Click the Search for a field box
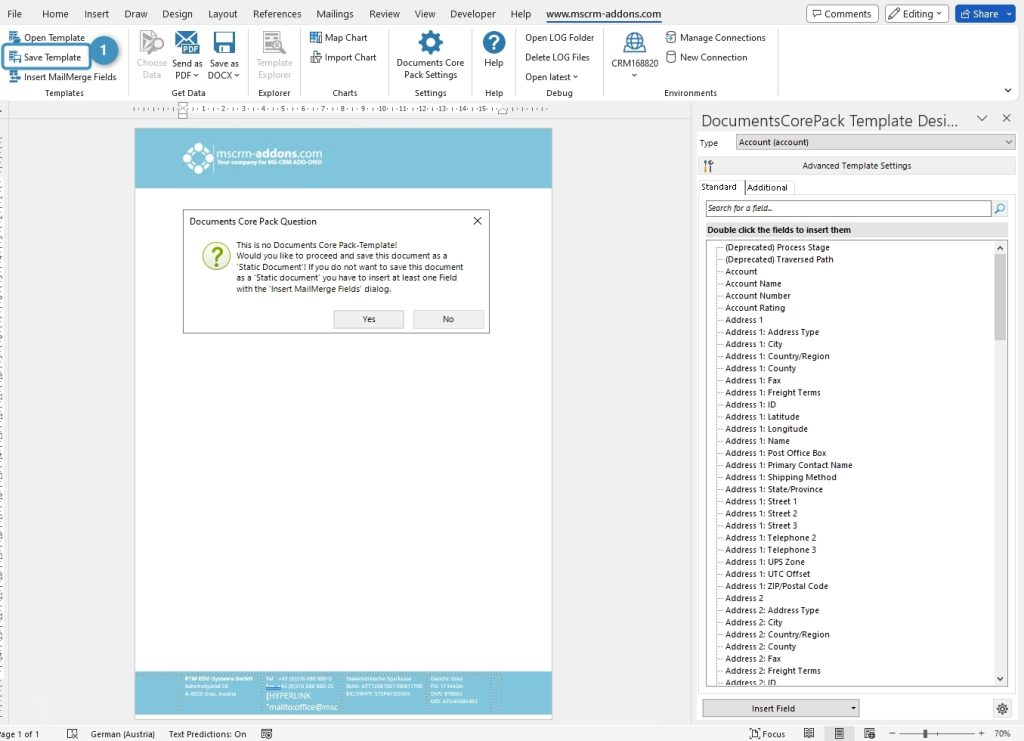This screenshot has width=1024, height=741. pos(848,208)
